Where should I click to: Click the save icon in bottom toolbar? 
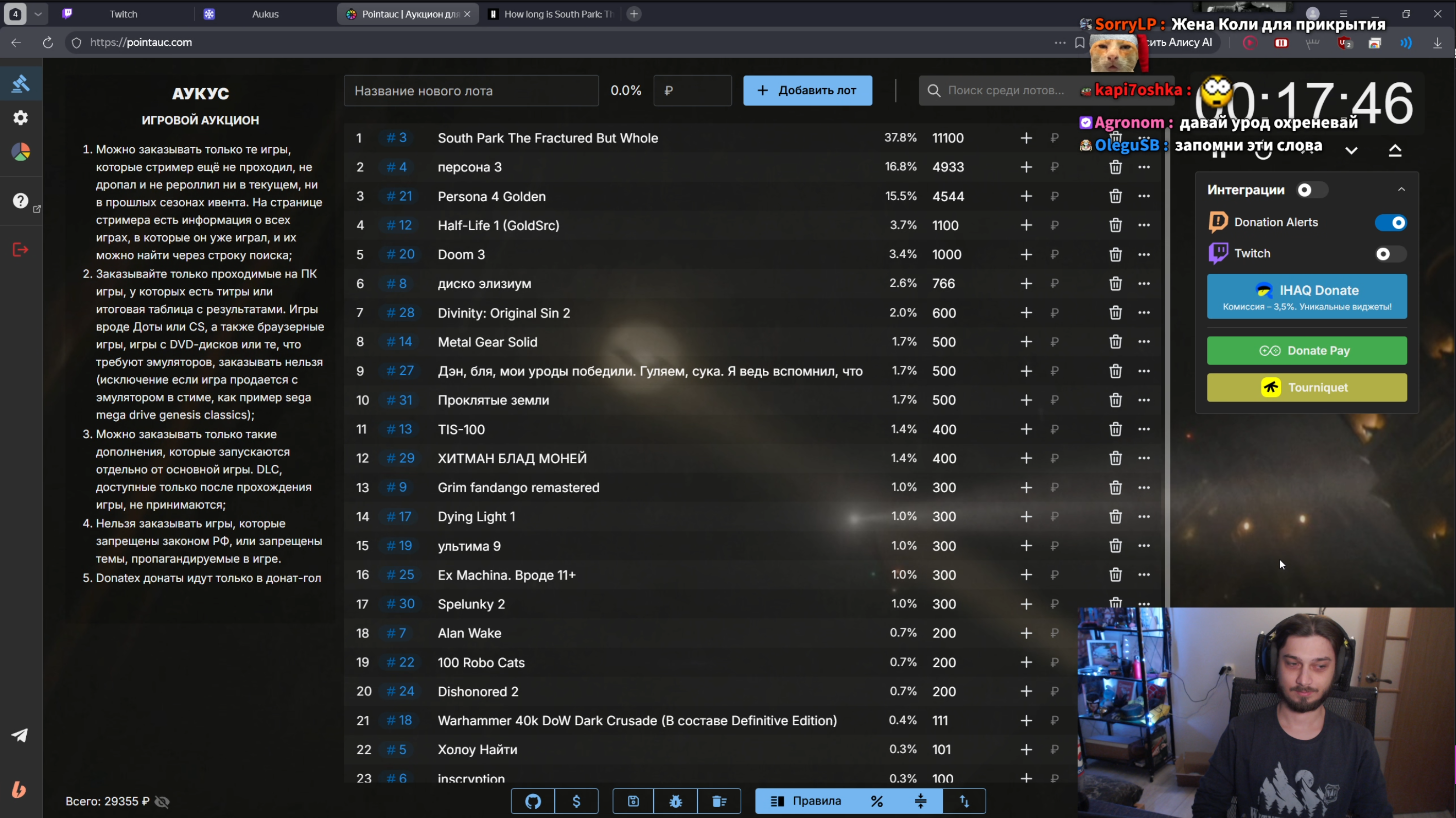point(633,801)
